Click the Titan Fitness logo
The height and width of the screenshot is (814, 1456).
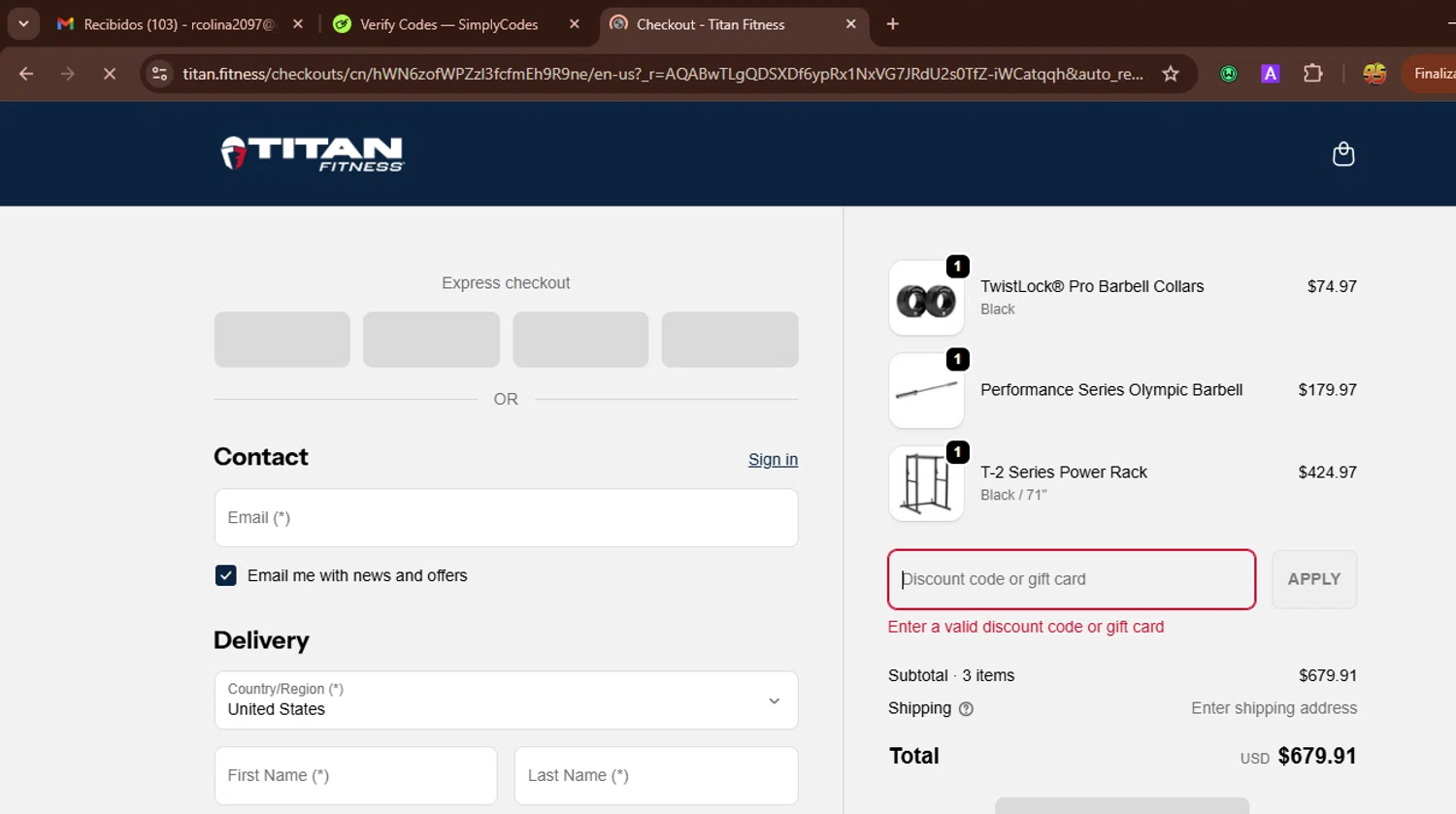pos(312,153)
